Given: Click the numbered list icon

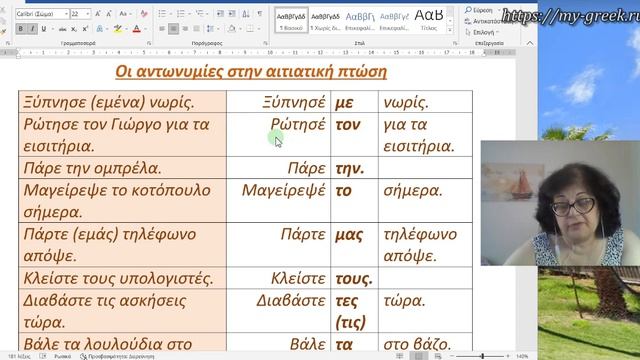Looking at the screenshot, I should [180, 14].
